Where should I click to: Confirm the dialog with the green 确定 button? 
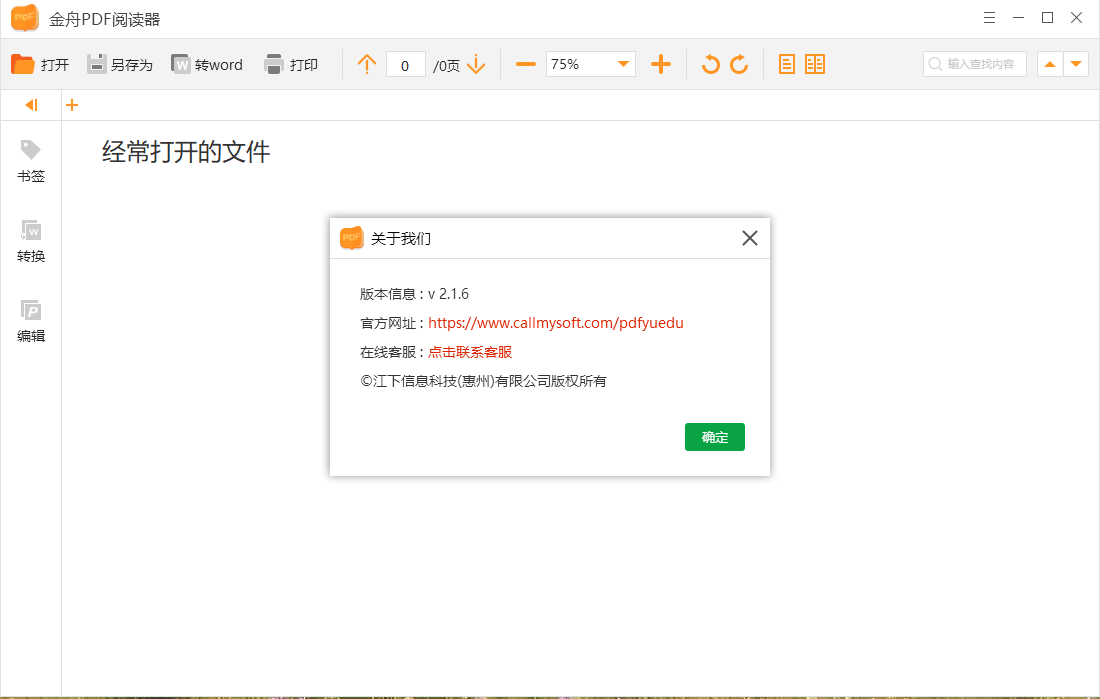715,437
